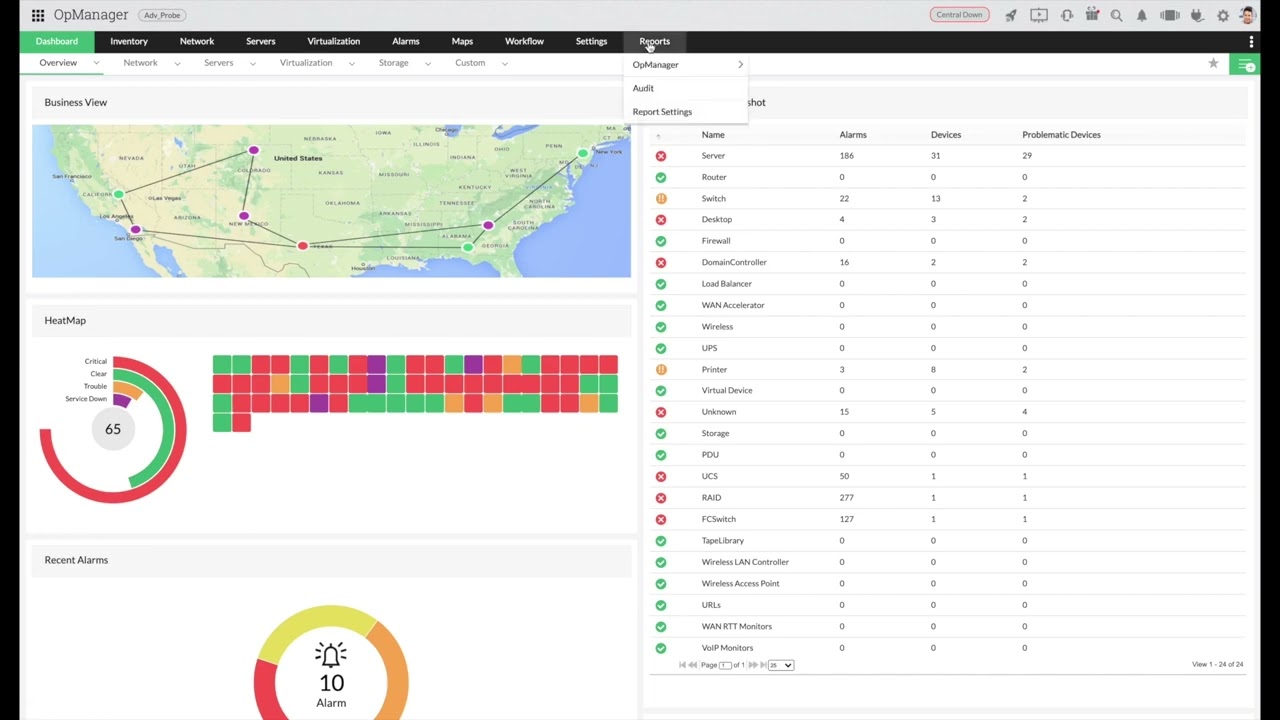Screen dimensions: 1280x720
Task: Expand the Servers sub-tab dropdown arrow
Action: click(x=253, y=63)
